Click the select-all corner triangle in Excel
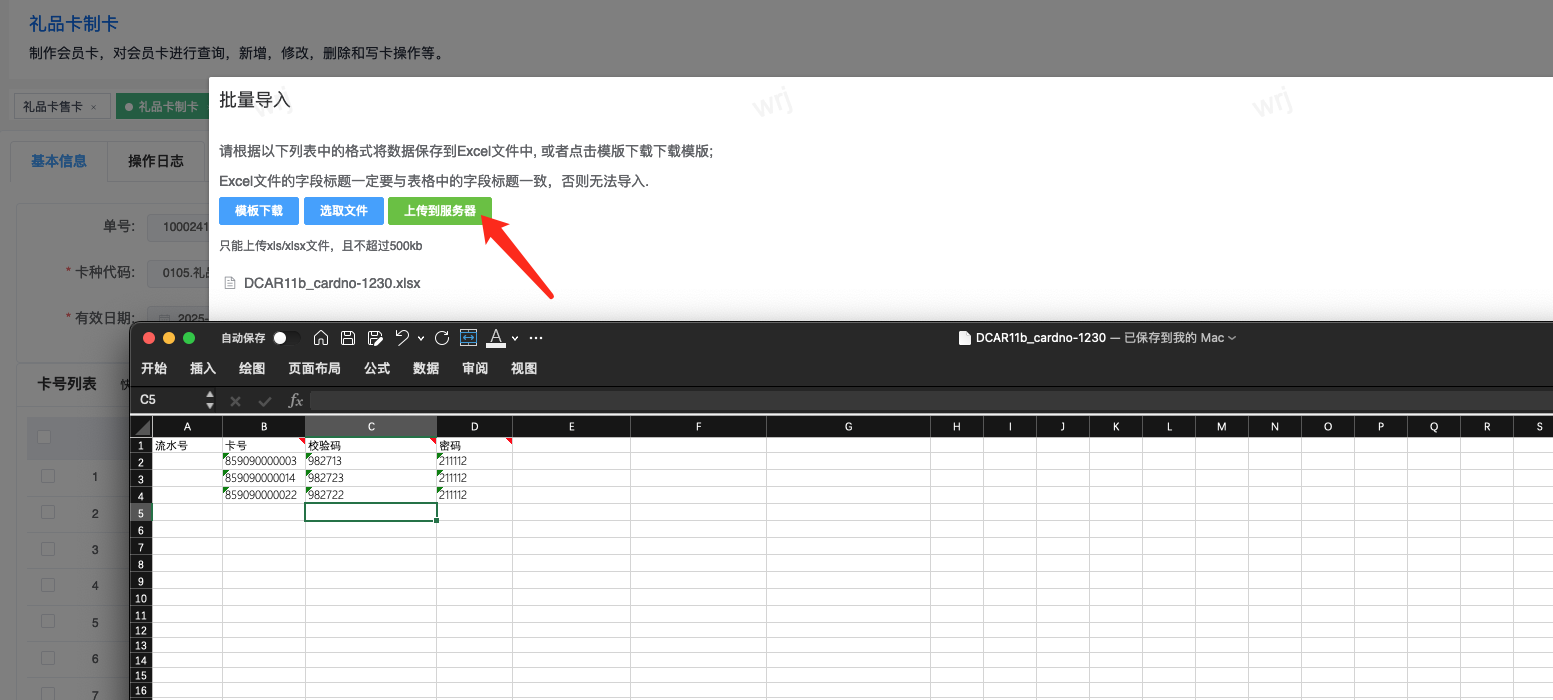The height and width of the screenshot is (700, 1553). point(142,427)
